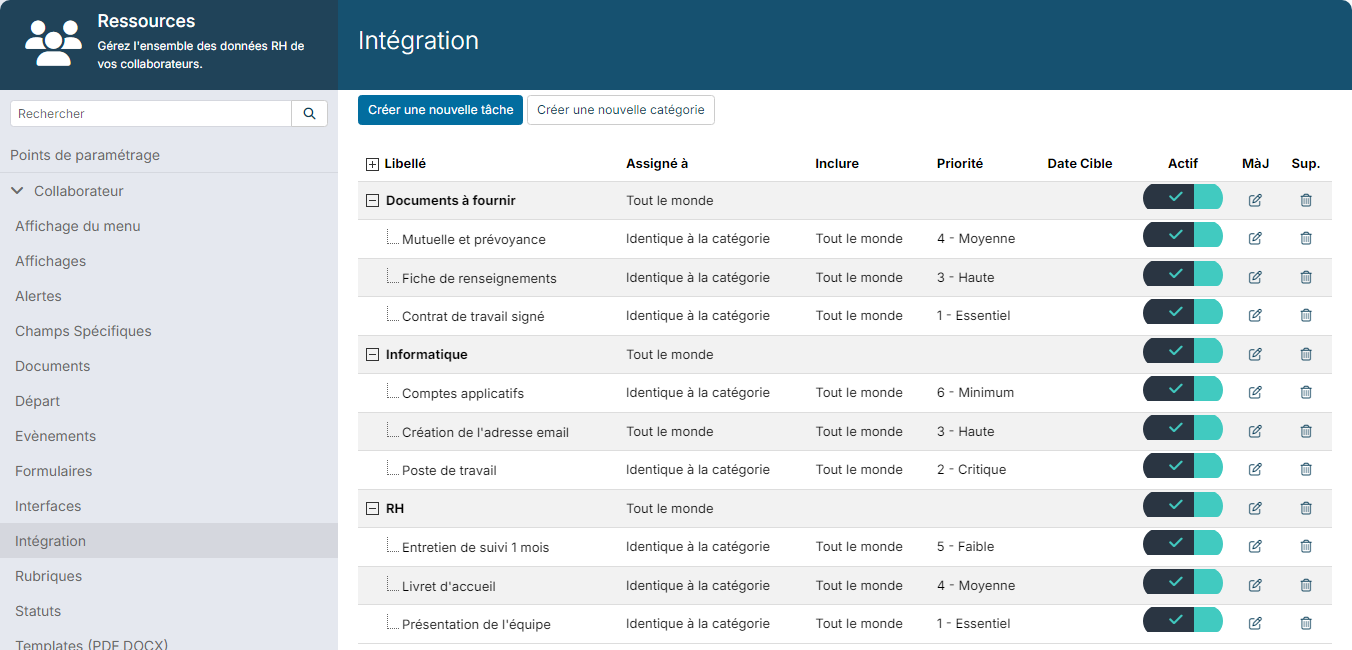
Task: Delete the Poste de travail task
Action: 1306,469
